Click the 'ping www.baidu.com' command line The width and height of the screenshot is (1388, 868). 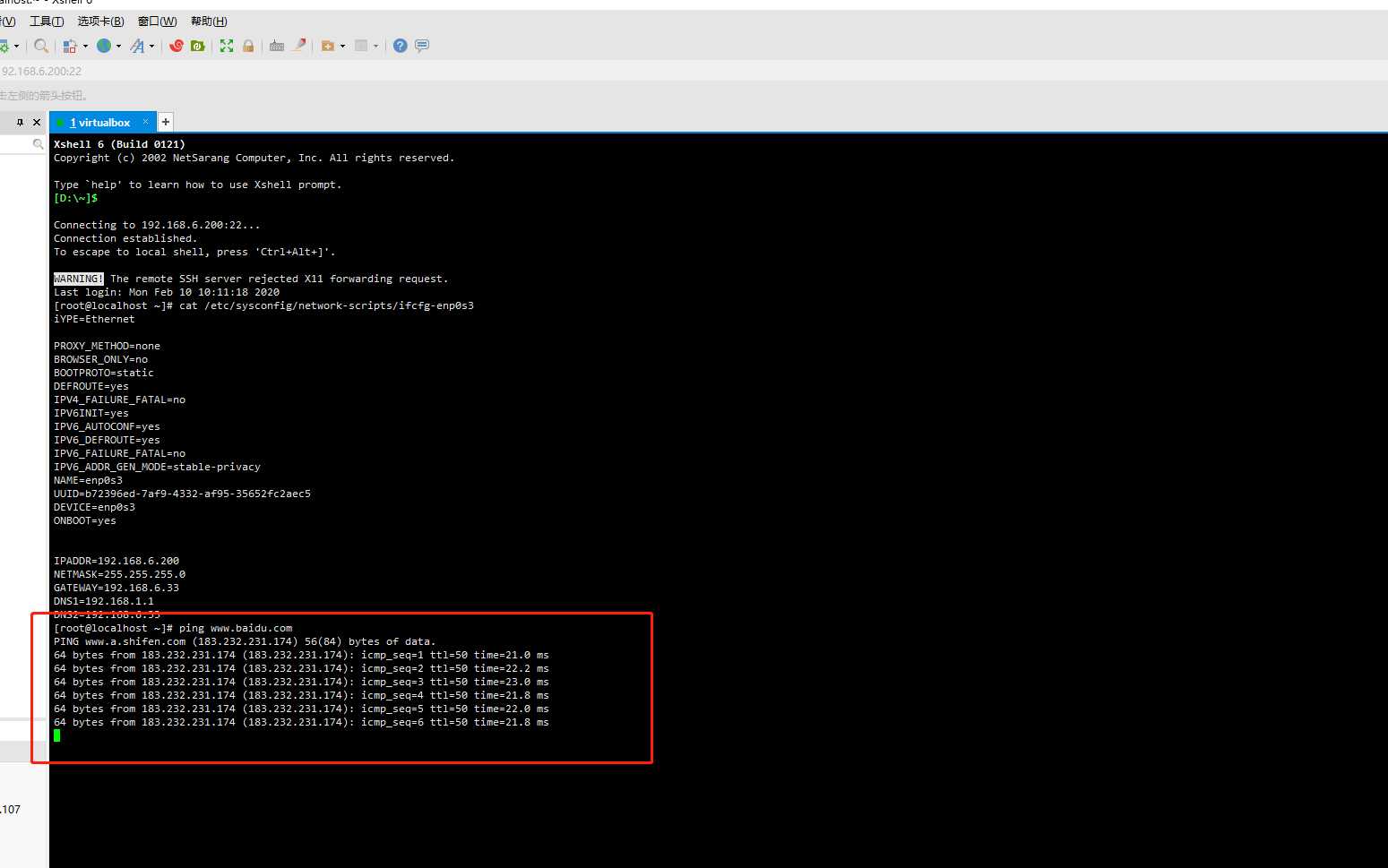pyautogui.click(x=236, y=628)
